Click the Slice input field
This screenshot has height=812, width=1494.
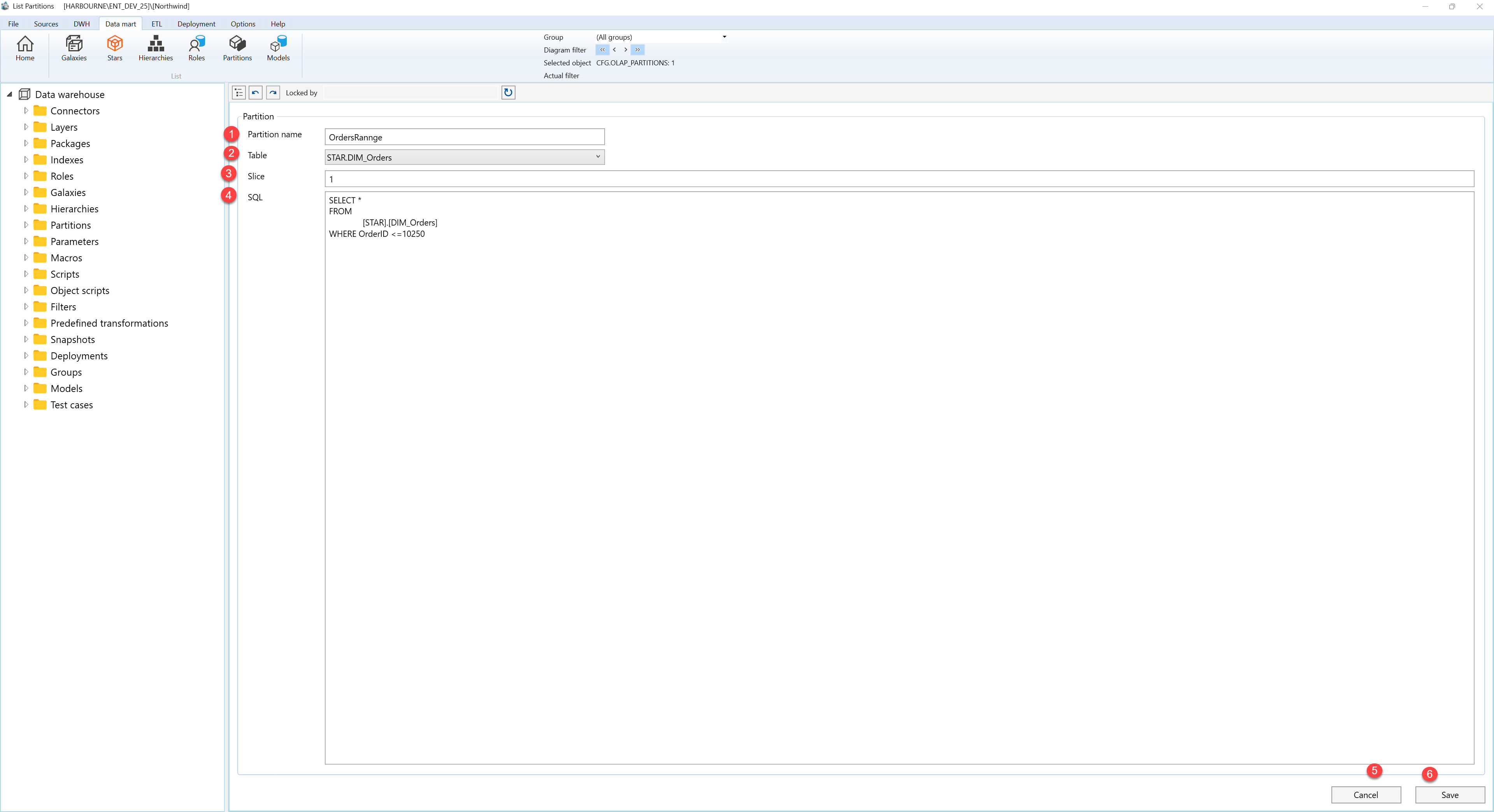click(x=899, y=178)
